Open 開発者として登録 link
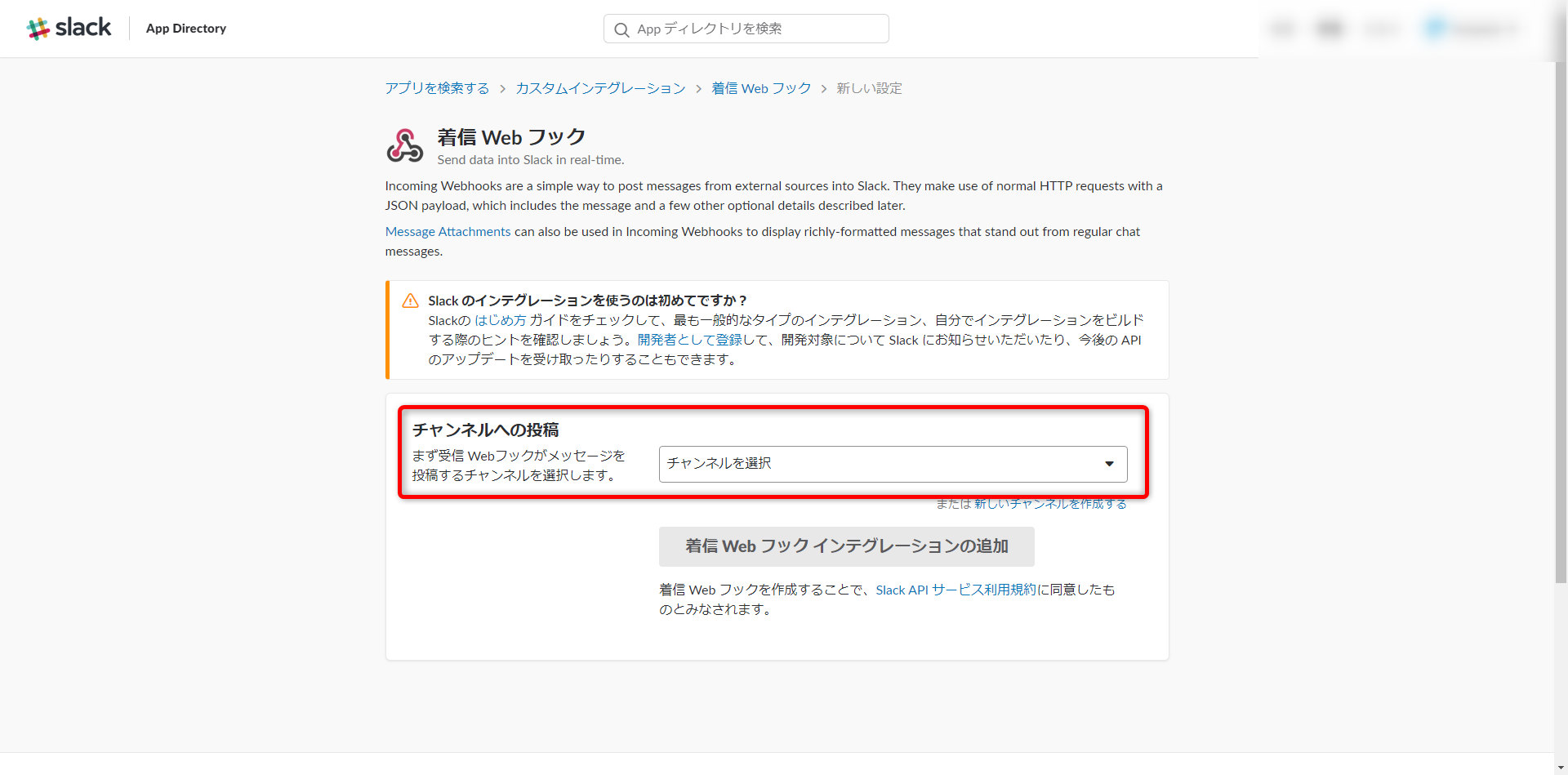Viewport: 1568px width, 775px height. pos(689,340)
